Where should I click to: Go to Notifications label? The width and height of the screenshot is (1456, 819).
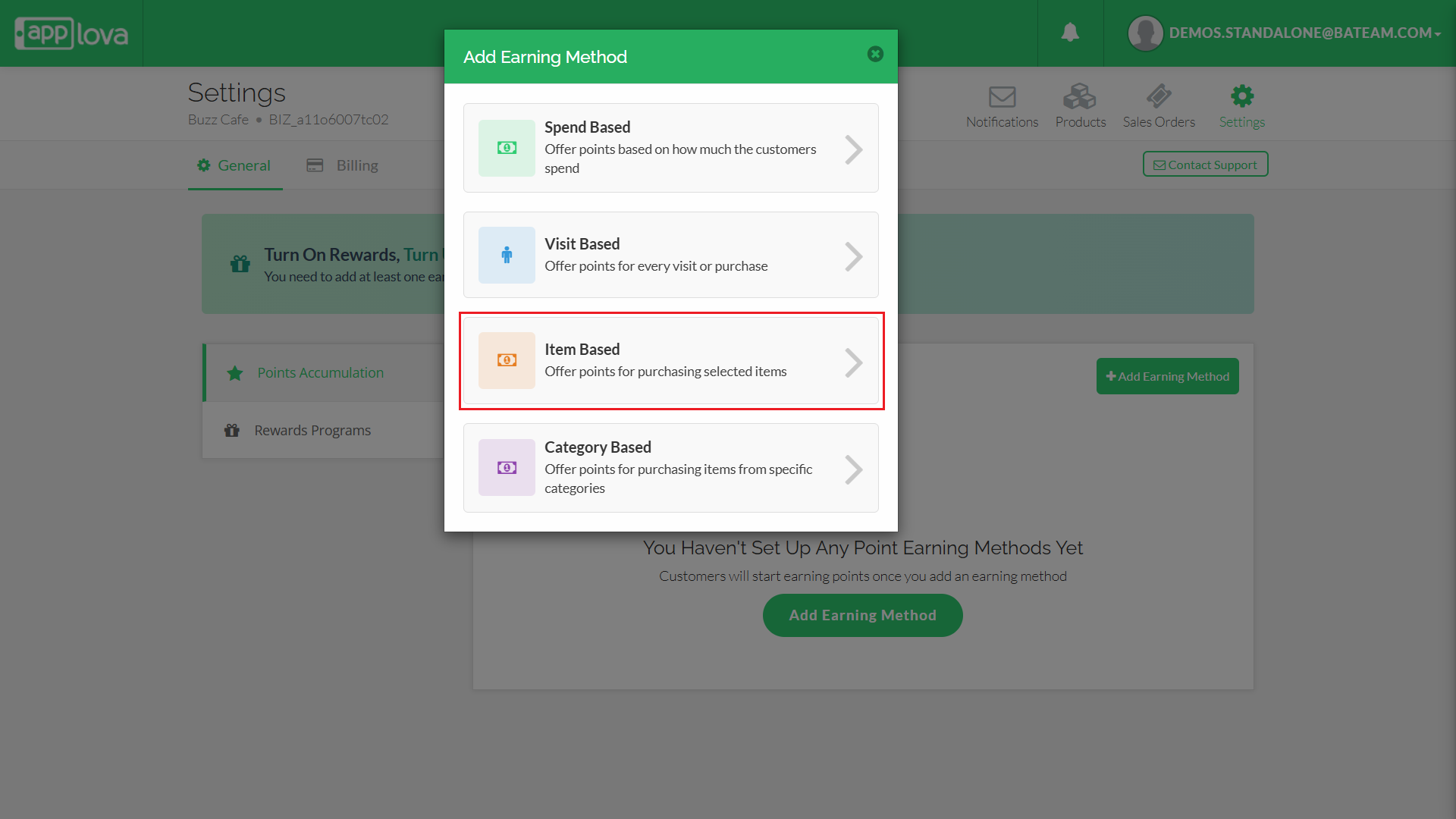[1002, 122]
